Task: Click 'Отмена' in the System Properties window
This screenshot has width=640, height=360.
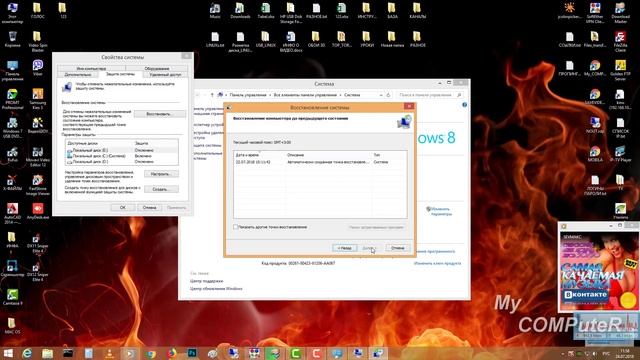Action: click(x=149, y=207)
